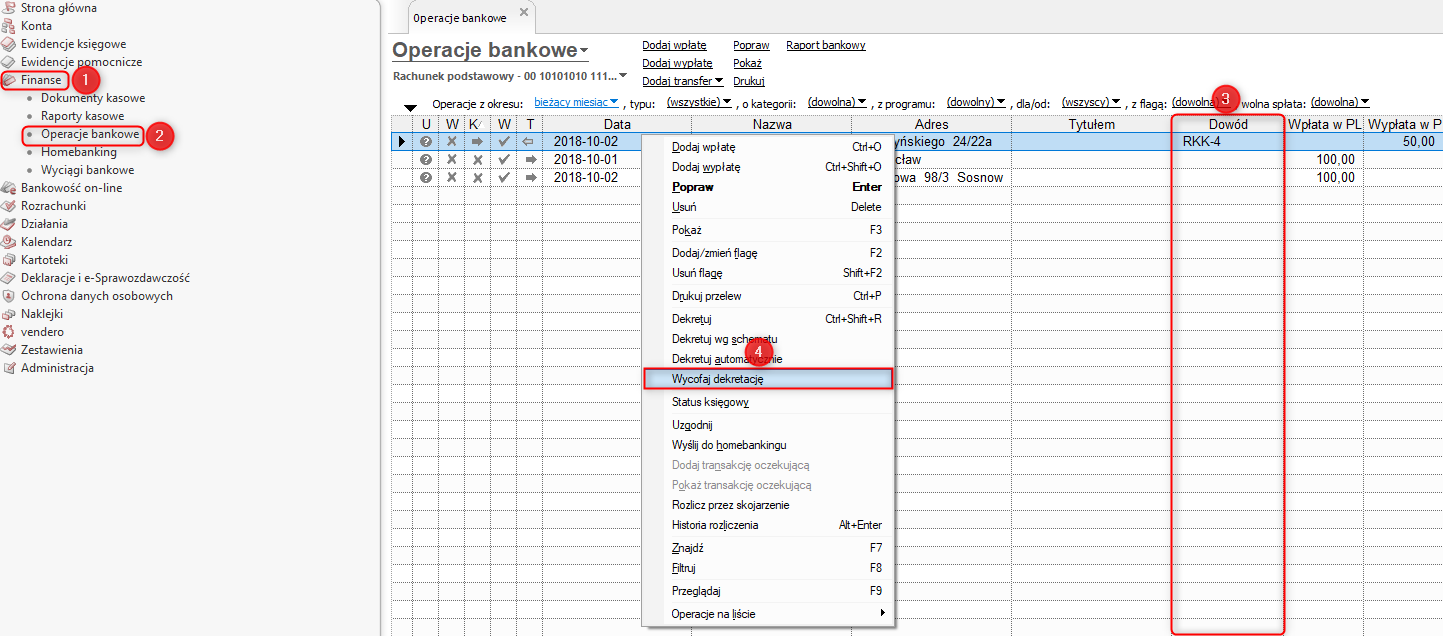Close the Operacje bankowe tab

pyautogui.click(x=524, y=13)
